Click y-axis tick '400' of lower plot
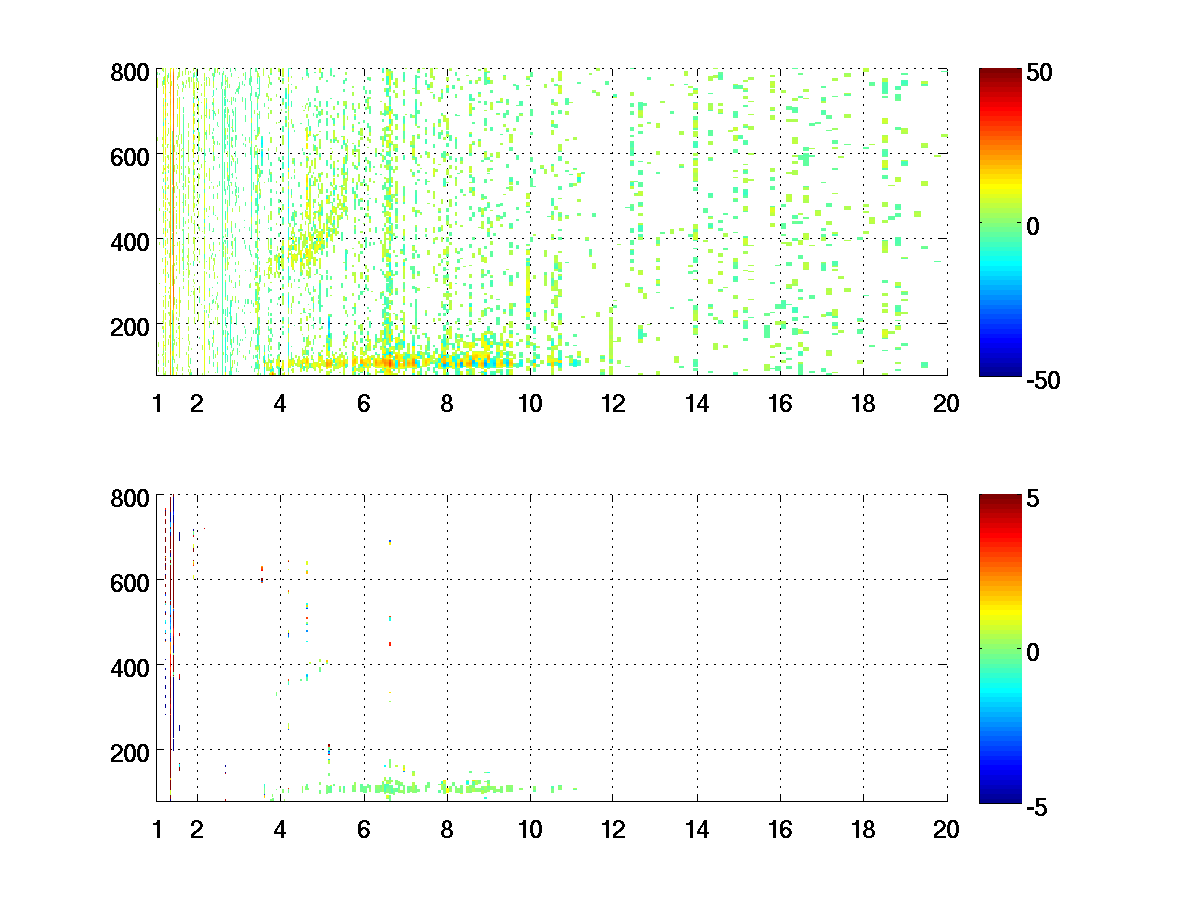This screenshot has height=900, width=1200. (x=130, y=666)
